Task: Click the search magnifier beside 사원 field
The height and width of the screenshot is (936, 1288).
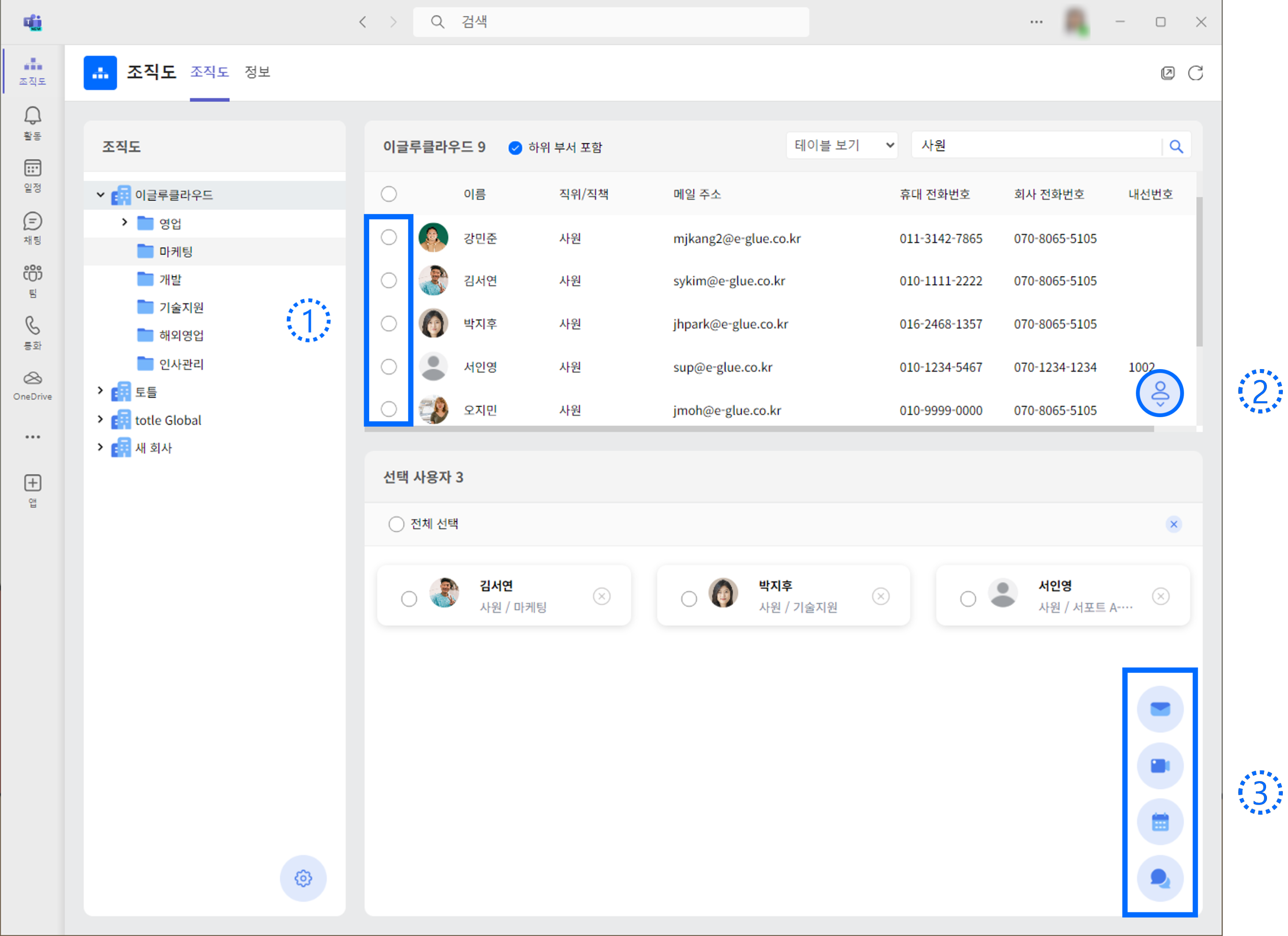Action: click(x=1176, y=146)
